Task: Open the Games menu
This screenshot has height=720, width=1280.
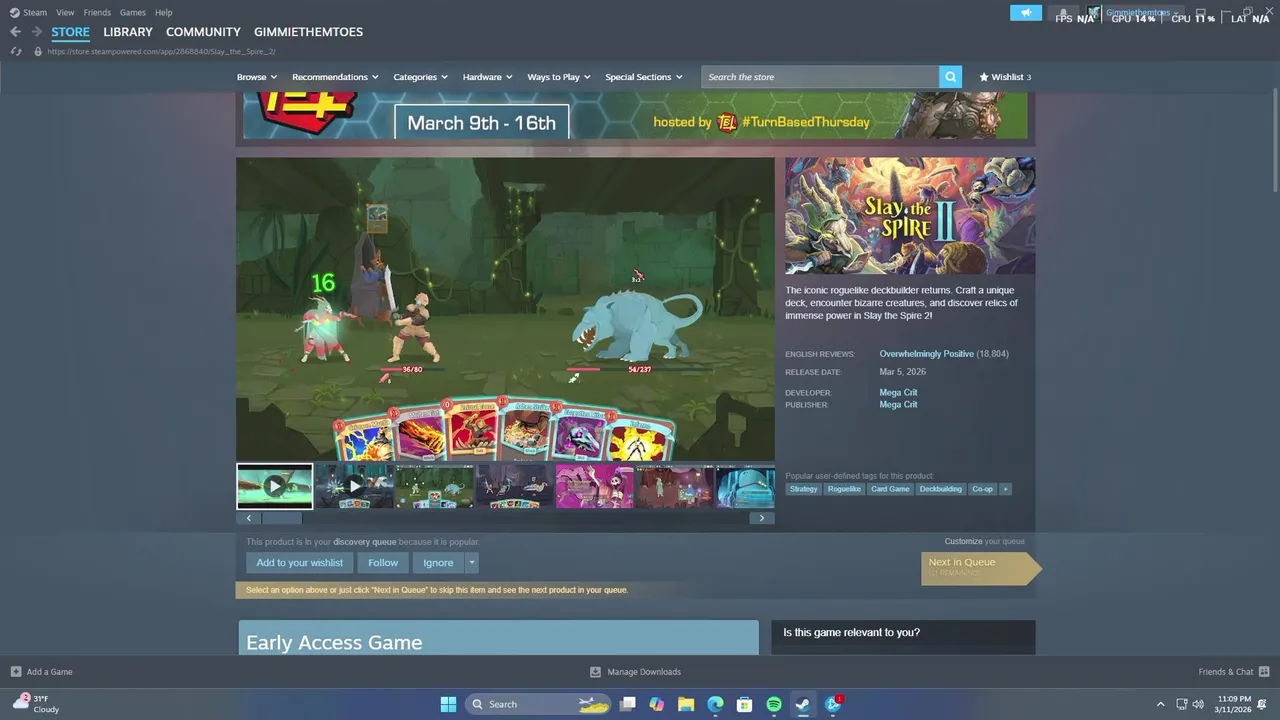Action: pos(133,13)
